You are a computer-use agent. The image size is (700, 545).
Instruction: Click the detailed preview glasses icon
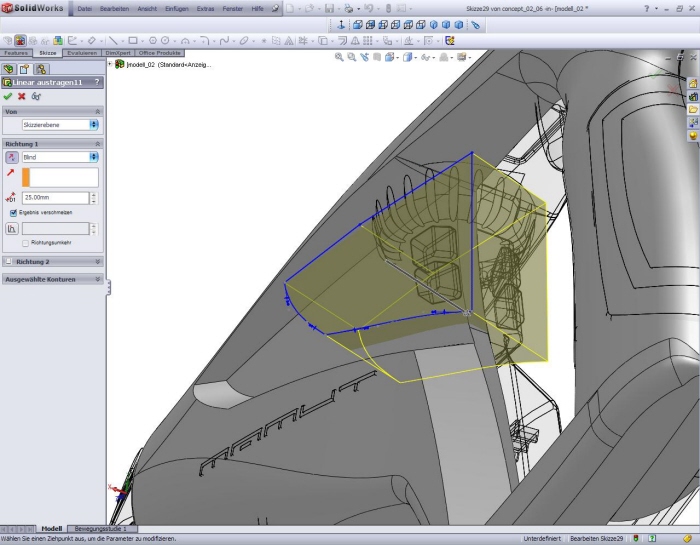coord(36,96)
